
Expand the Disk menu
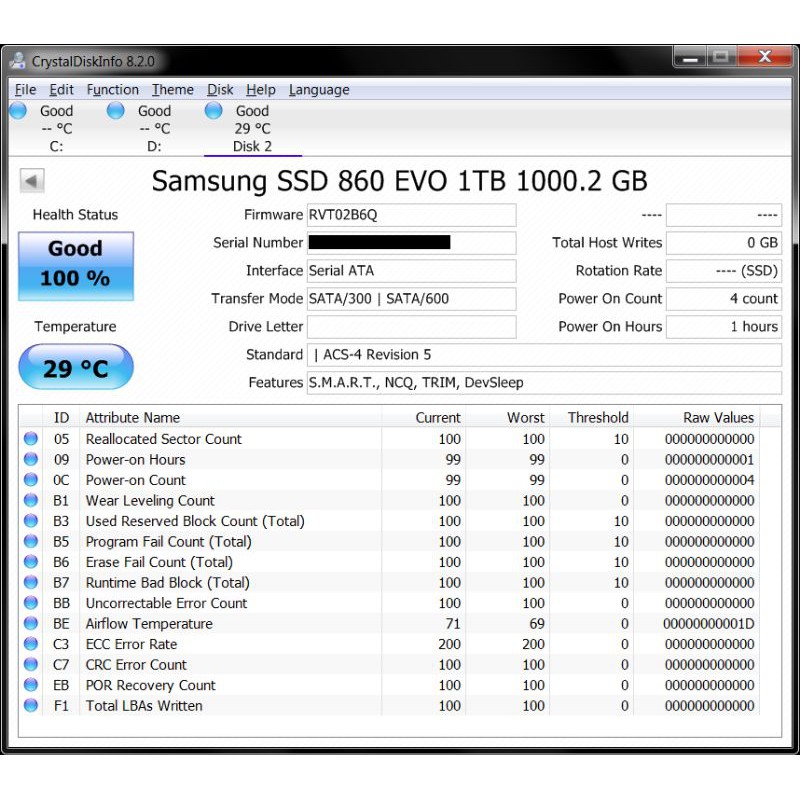[220, 90]
